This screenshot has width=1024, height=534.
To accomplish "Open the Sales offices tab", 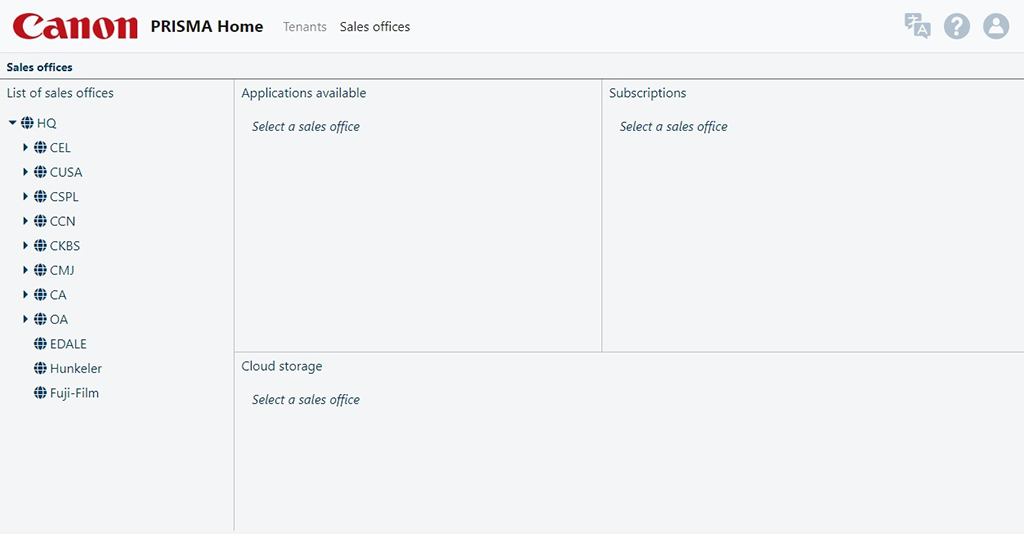I will pyautogui.click(x=375, y=27).
